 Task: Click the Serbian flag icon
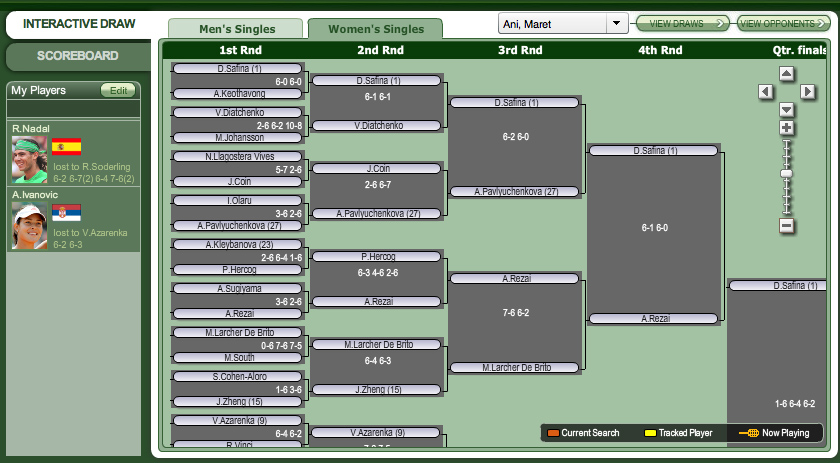coord(66,212)
